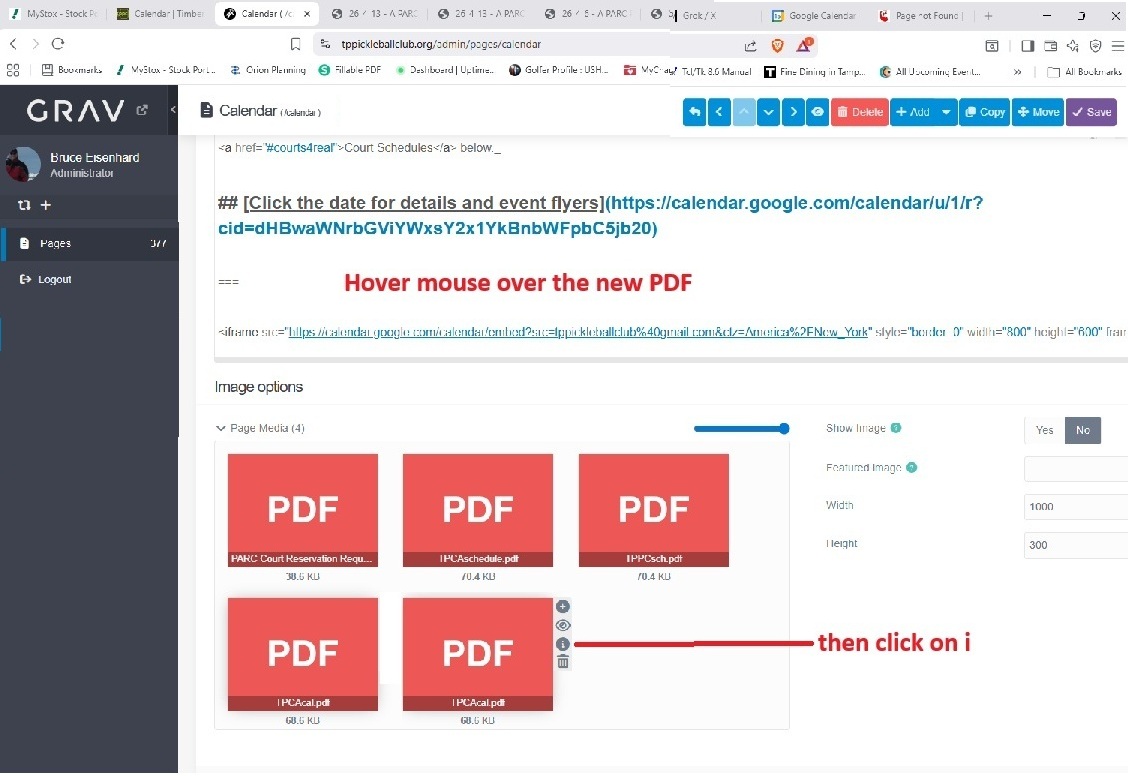
Task: Click the back arrow button in page toolbar
Action: click(694, 112)
